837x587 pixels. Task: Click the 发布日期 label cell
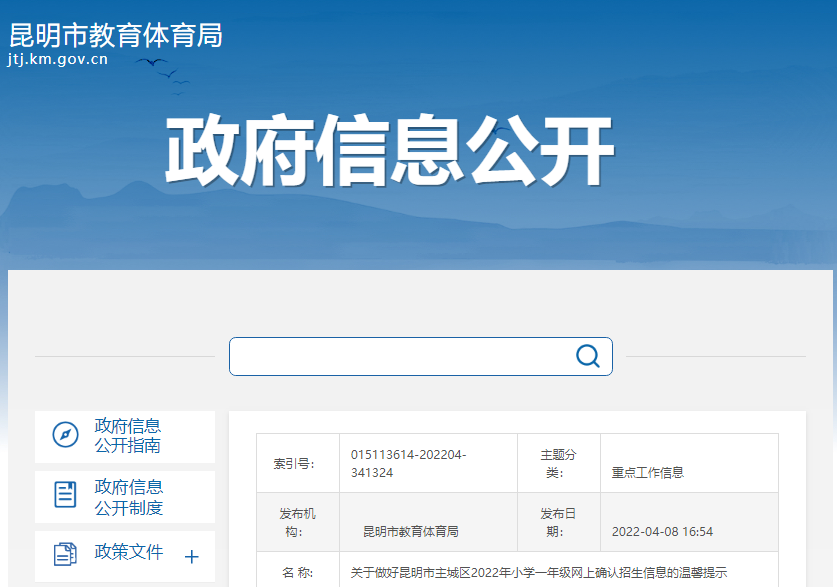[x=559, y=522]
